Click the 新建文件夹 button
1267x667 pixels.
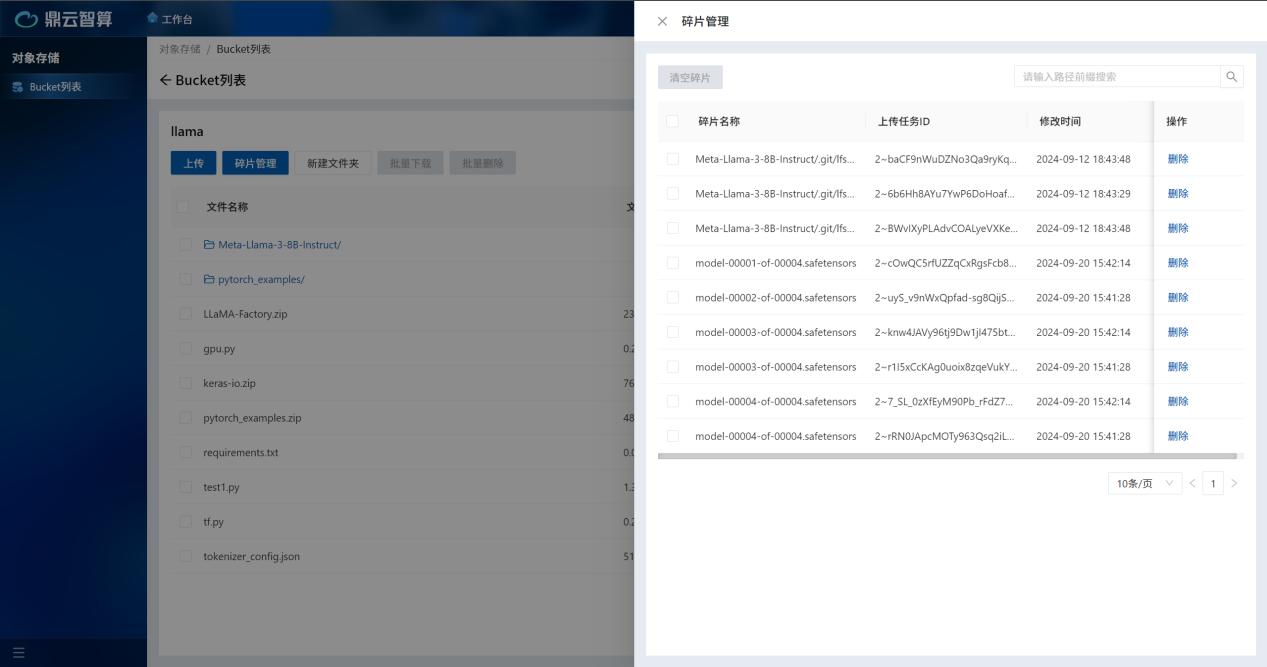[x=333, y=163]
